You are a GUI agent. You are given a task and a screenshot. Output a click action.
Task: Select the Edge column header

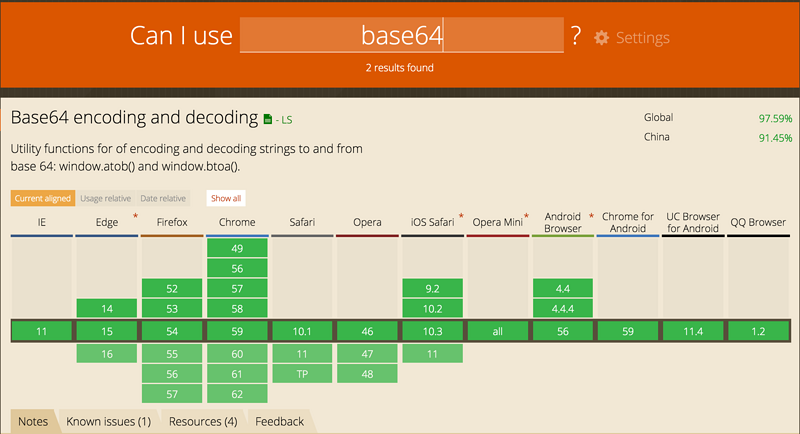coord(107,222)
